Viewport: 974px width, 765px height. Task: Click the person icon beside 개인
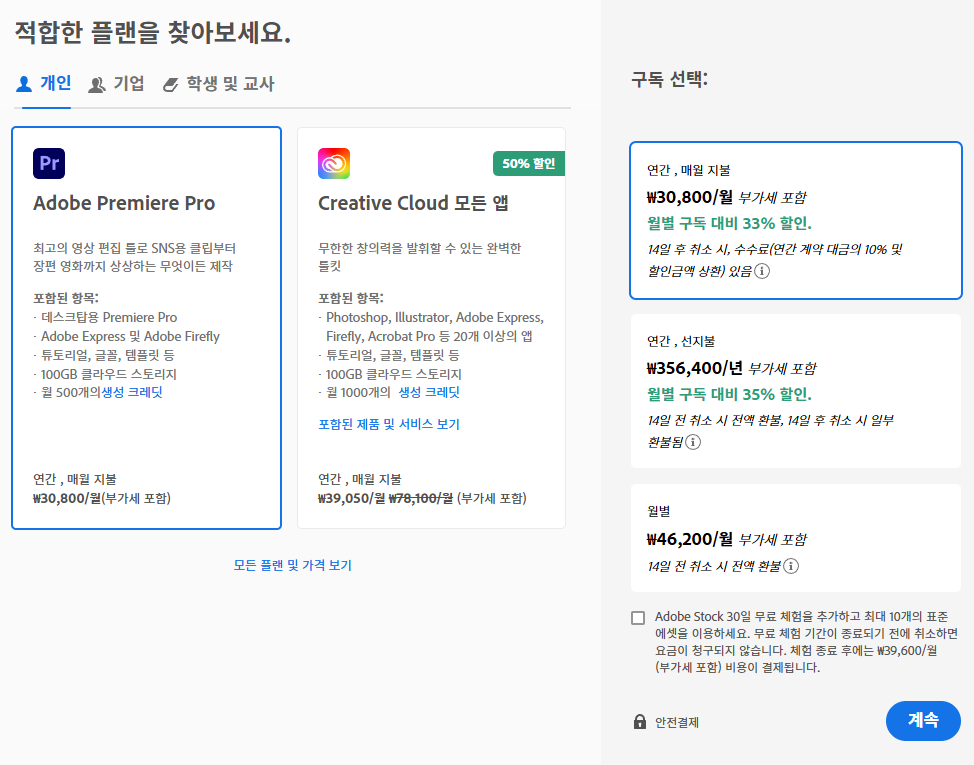24,84
